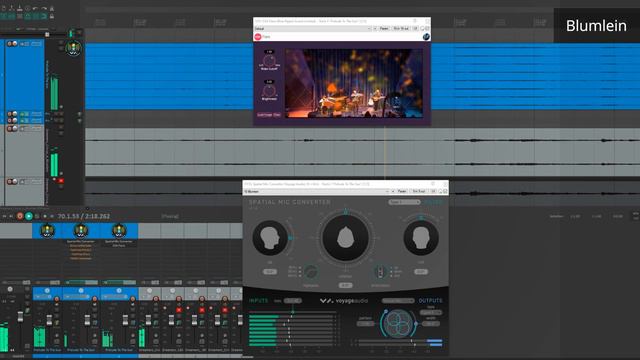The image size is (640, 360).
Task: Open the dropdown at top right of Spatial Mic Converter header
Action: coord(404,202)
